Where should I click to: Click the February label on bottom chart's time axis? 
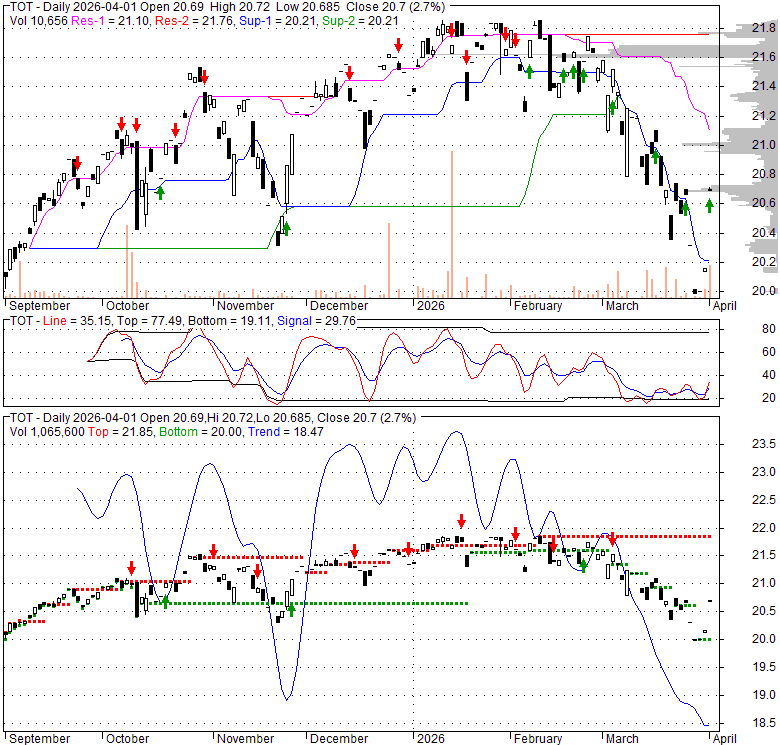pos(537,739)
